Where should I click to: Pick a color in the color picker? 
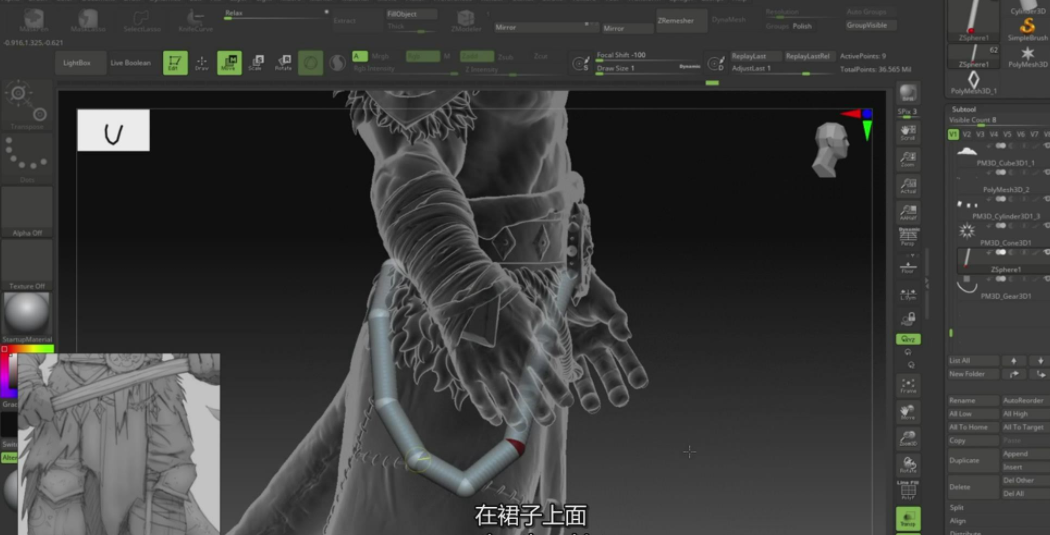pyautogui.click(x=9, y=372)
